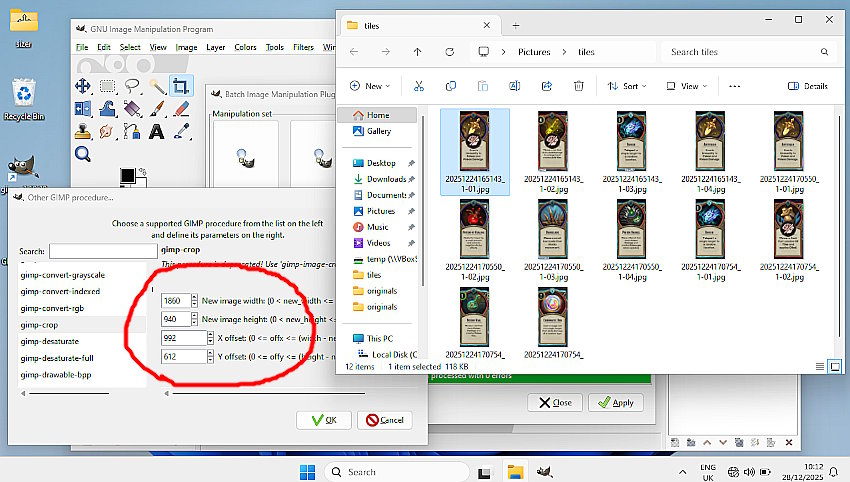Click the Delete trash icon in Explorer
The image size is (850, 482).
(x=578, y=86)
